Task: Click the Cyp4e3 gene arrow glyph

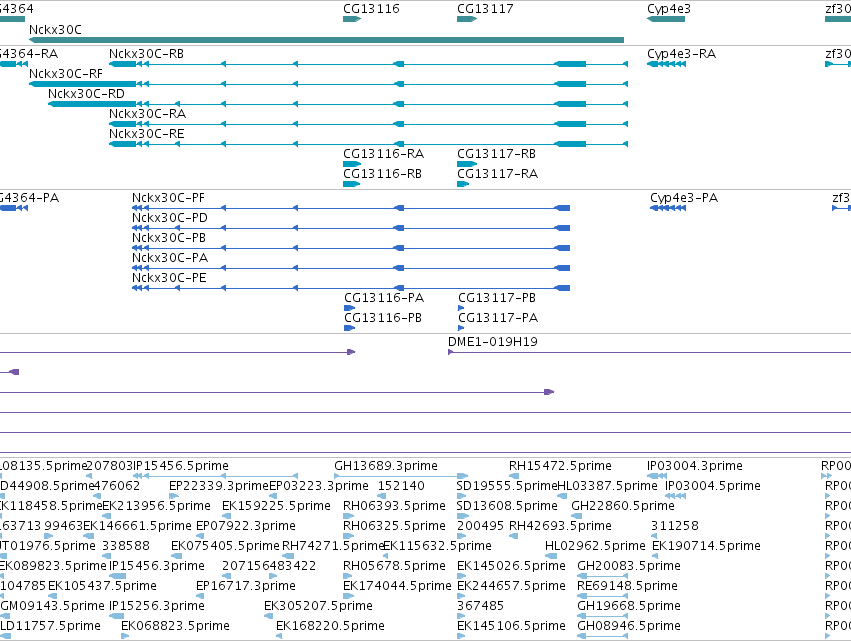Action: pos(666,19)
